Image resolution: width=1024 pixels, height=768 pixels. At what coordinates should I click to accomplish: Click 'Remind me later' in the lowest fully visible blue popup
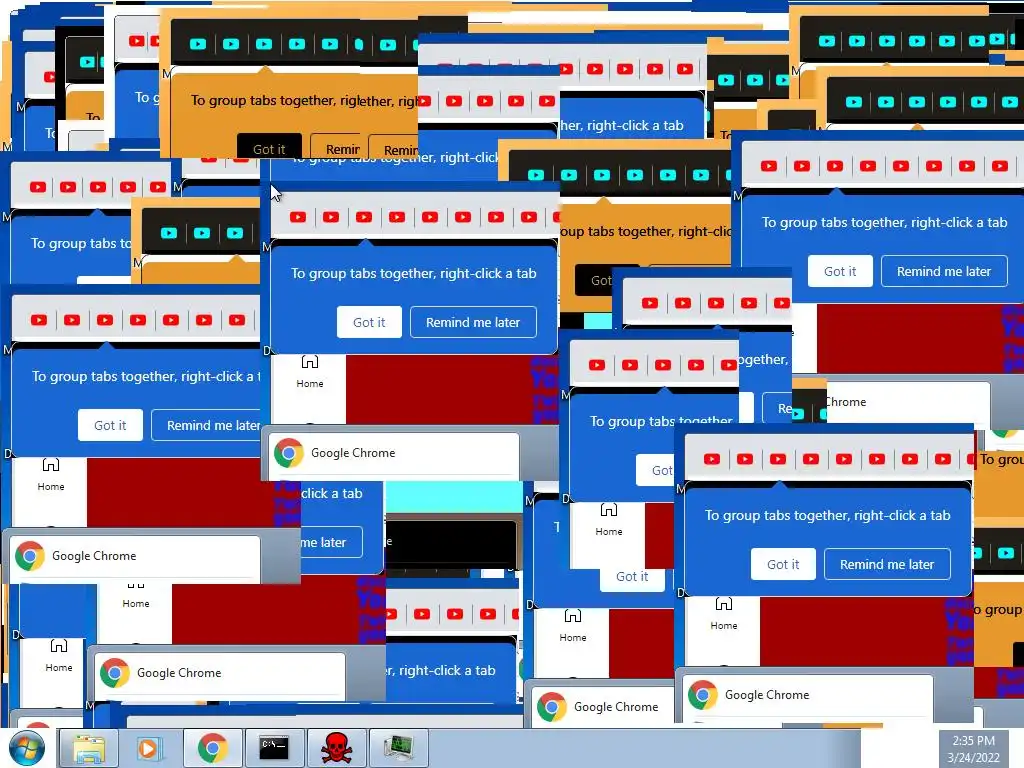[887, 564]
